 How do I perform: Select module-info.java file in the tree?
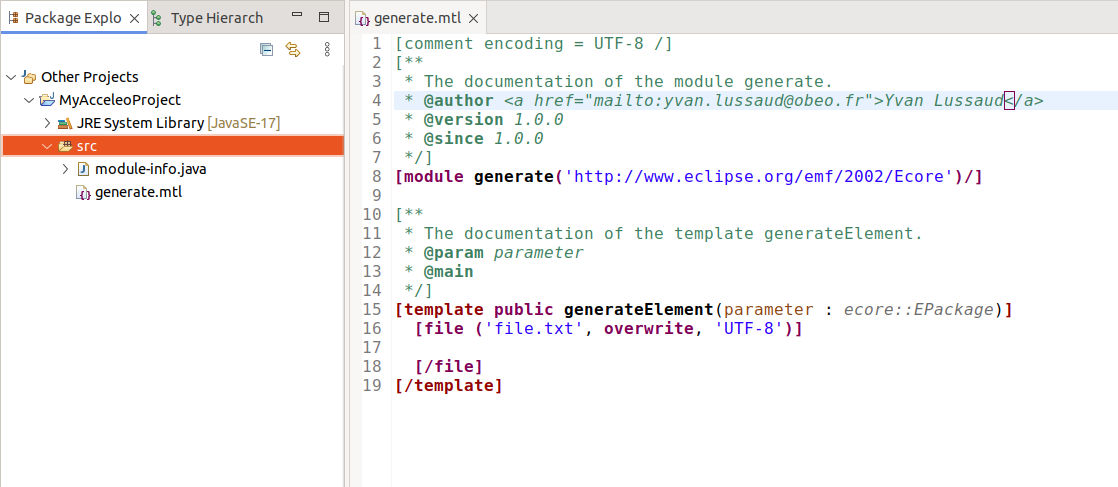[x=150, y=169]
